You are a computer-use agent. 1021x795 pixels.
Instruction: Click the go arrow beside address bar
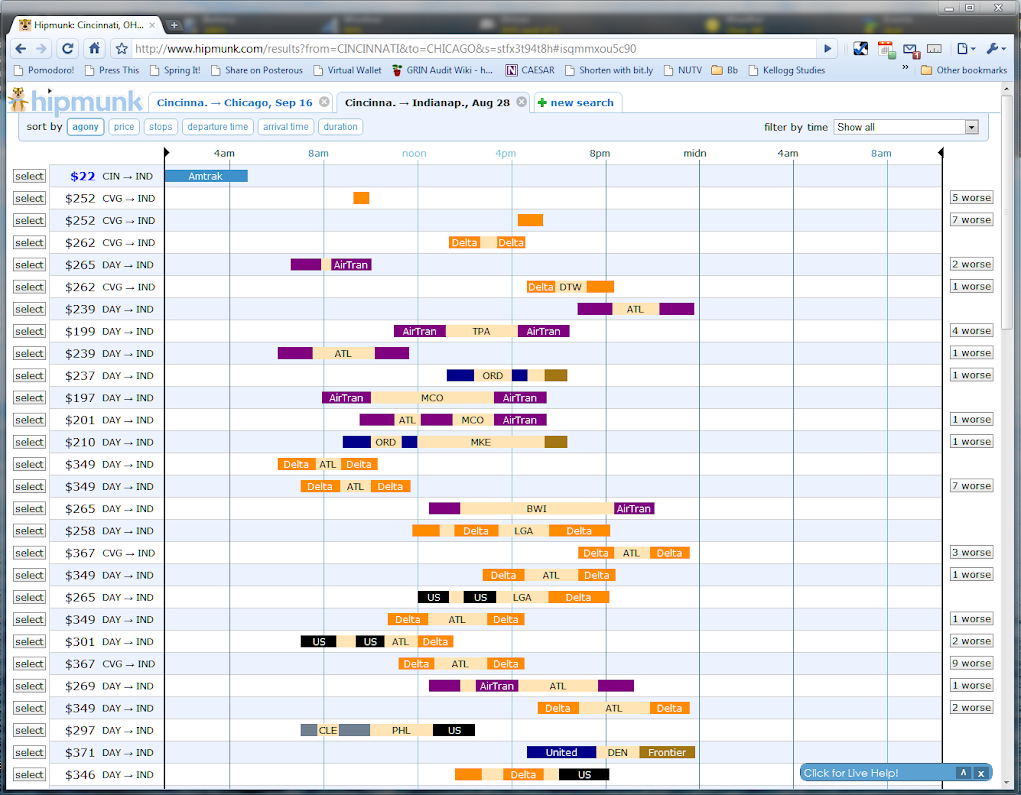[x=827, y=49]
